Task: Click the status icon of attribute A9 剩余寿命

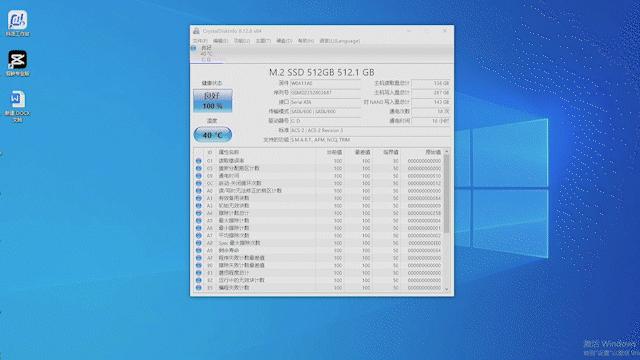Action: coord(198,250)
